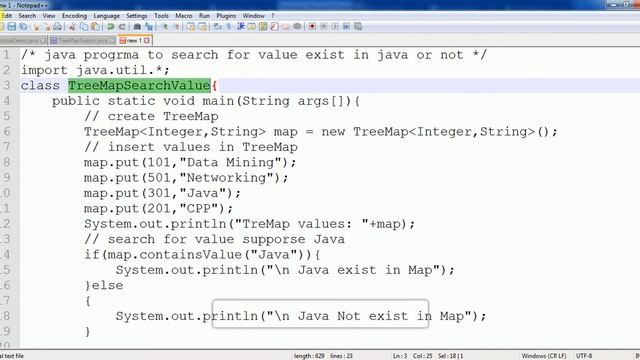Click the Save file toolbar icon
The width and height of the screenshot is (640, 360).
[x=11, y=27]
